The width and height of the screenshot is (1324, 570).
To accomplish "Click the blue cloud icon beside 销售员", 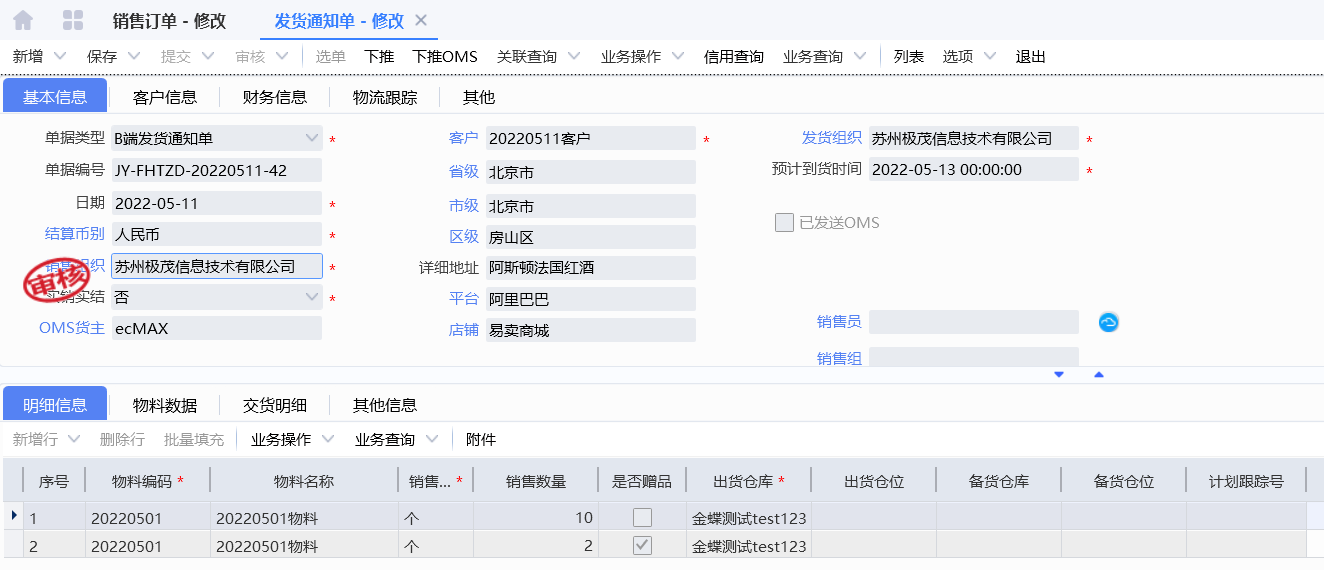I will pos(1108,322).
